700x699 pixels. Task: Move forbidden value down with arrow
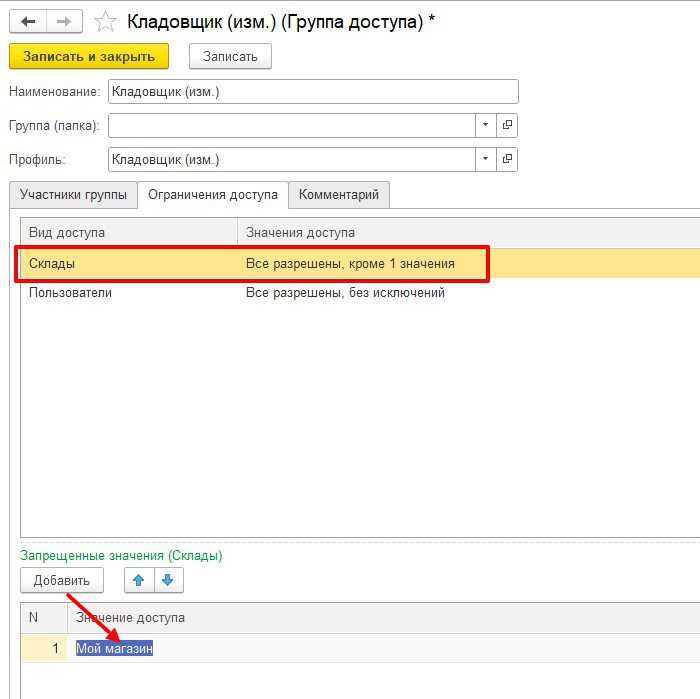coord(168,580)
